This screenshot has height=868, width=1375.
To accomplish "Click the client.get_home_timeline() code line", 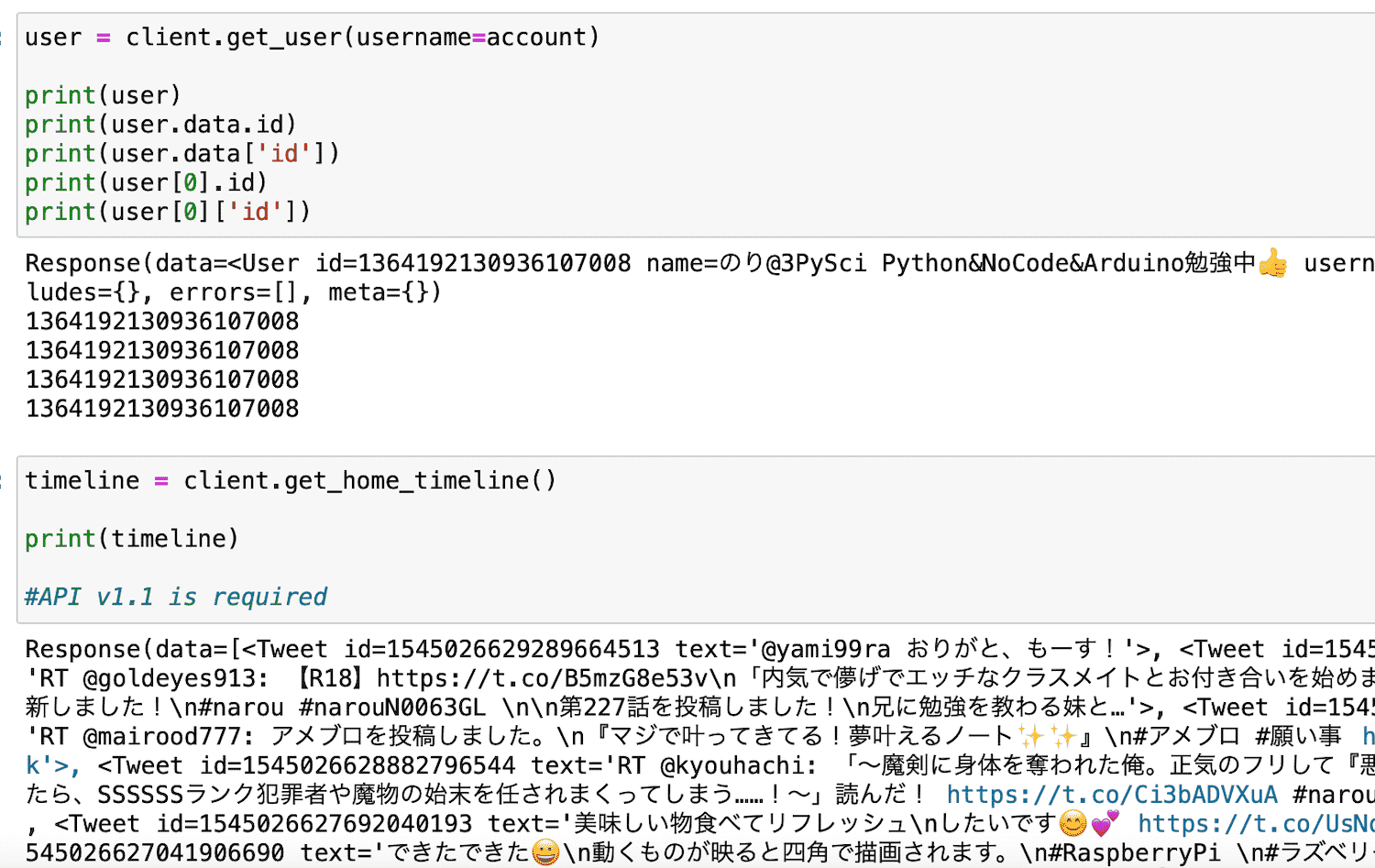I will [291, 481].
